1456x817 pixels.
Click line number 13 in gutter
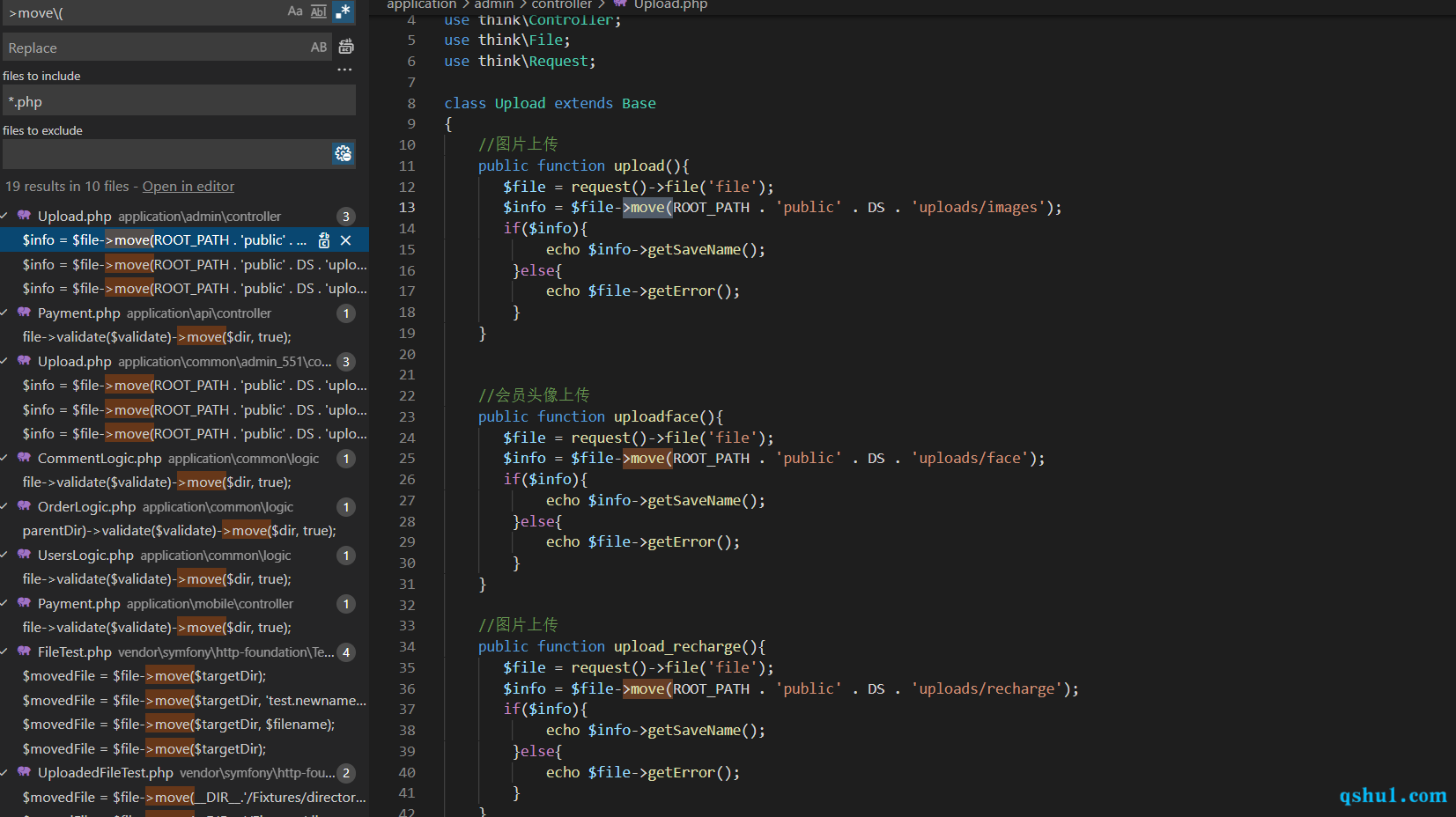click(407, 208)
